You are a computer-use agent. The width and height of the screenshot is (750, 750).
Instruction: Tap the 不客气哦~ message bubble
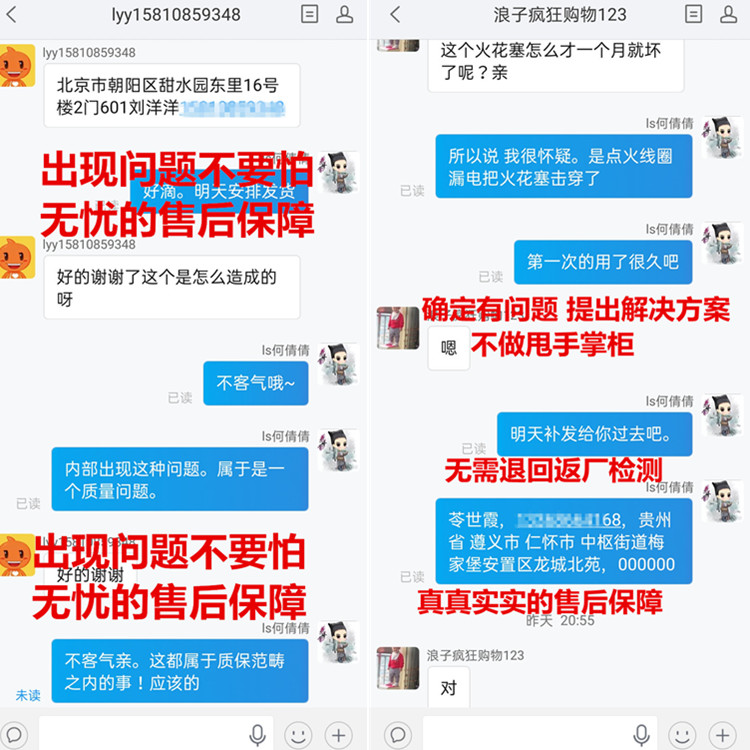click(256, 383)
